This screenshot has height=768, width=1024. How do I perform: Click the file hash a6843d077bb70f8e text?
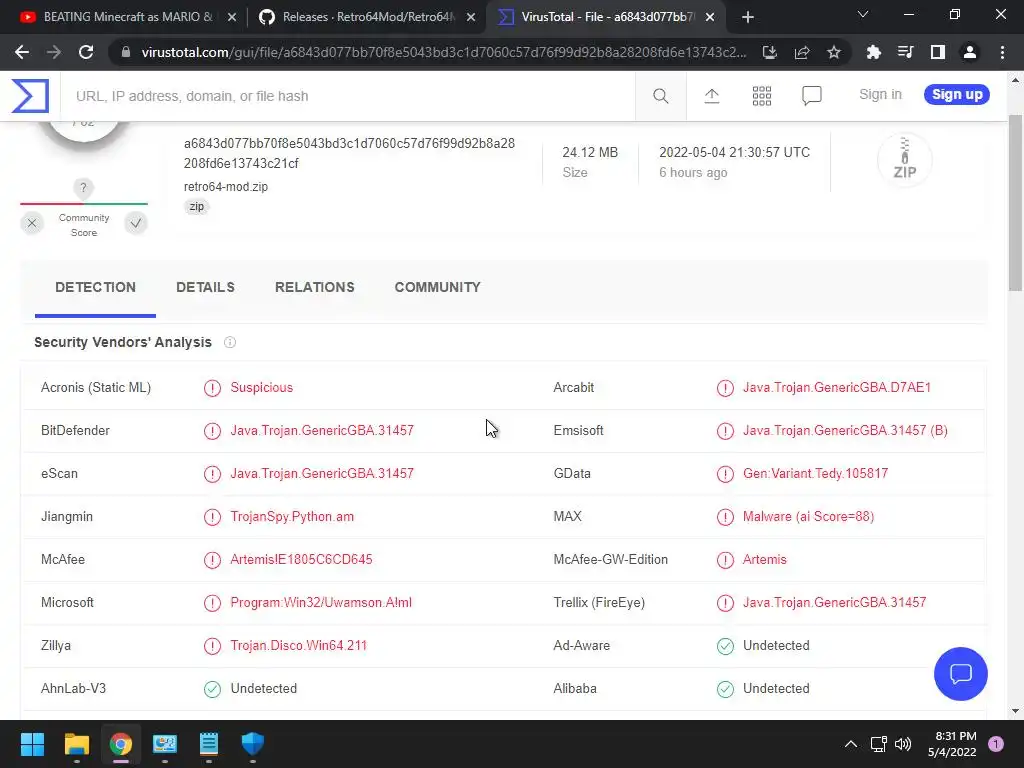tap(349, 153)
